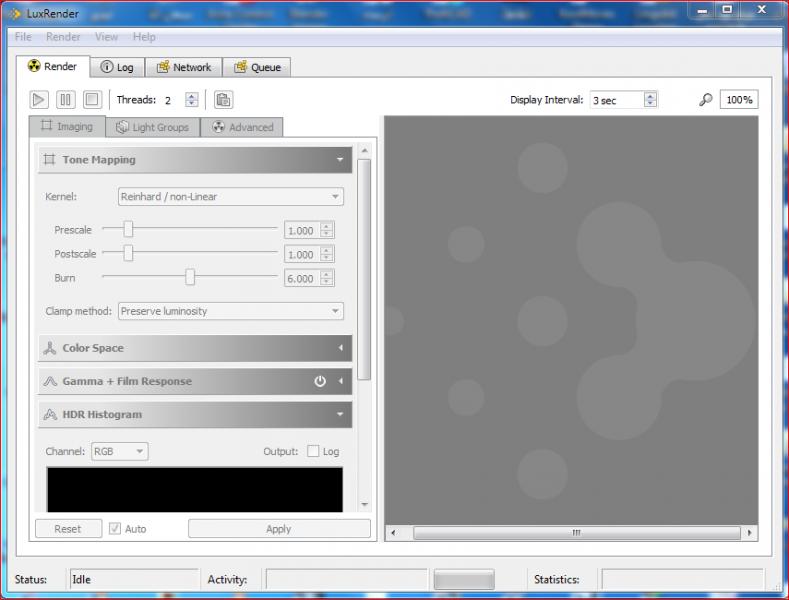Start rendering with the play button
789x600 pixels.
(x=39, y=100)
